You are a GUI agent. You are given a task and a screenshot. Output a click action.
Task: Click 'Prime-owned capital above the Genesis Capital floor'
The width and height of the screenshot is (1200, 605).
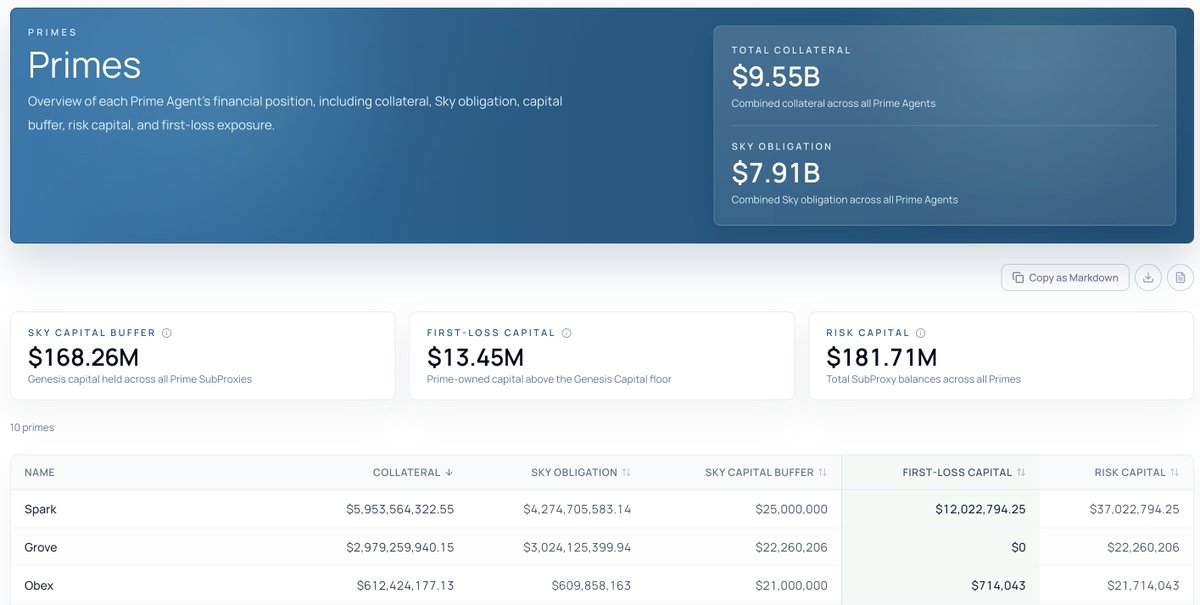[549, 379]
